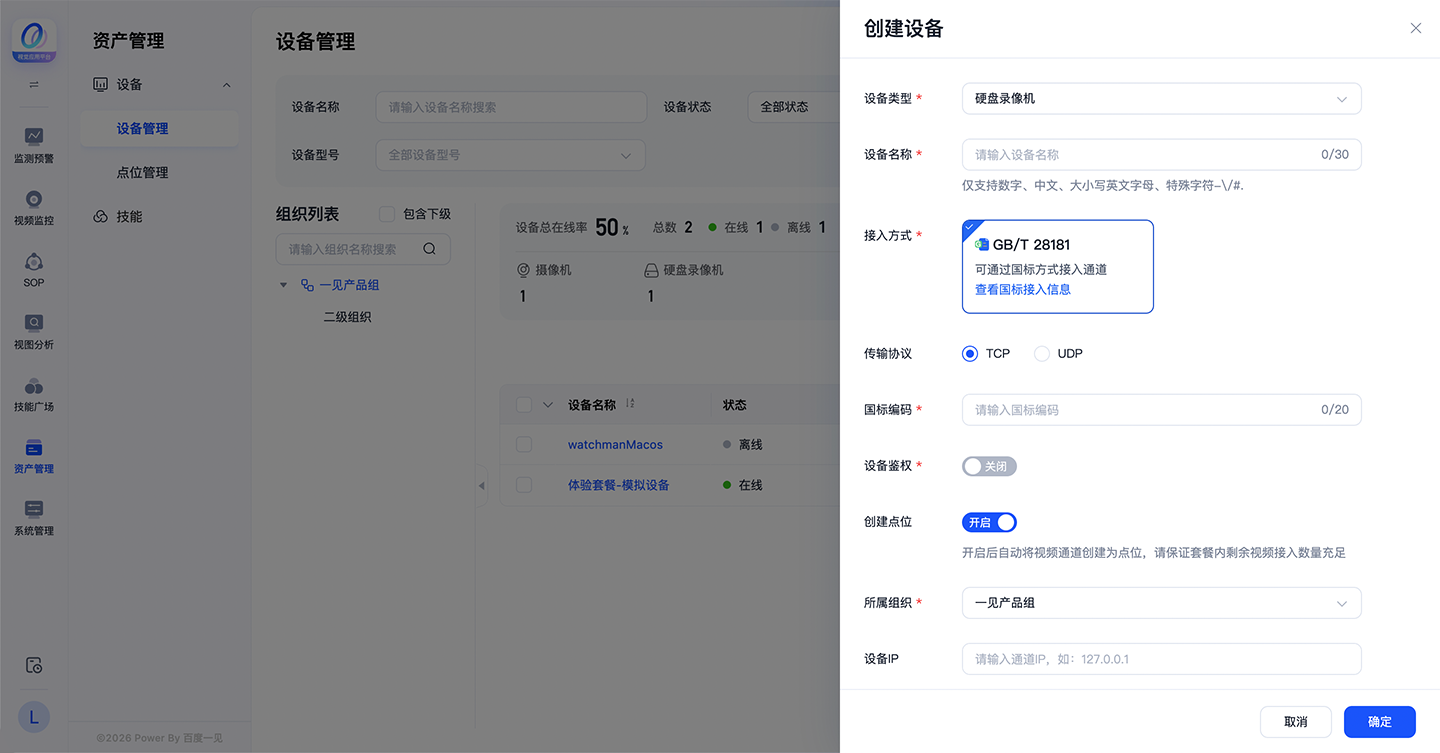
Task: Select TCP transport protocol
Action: (970, 353)
